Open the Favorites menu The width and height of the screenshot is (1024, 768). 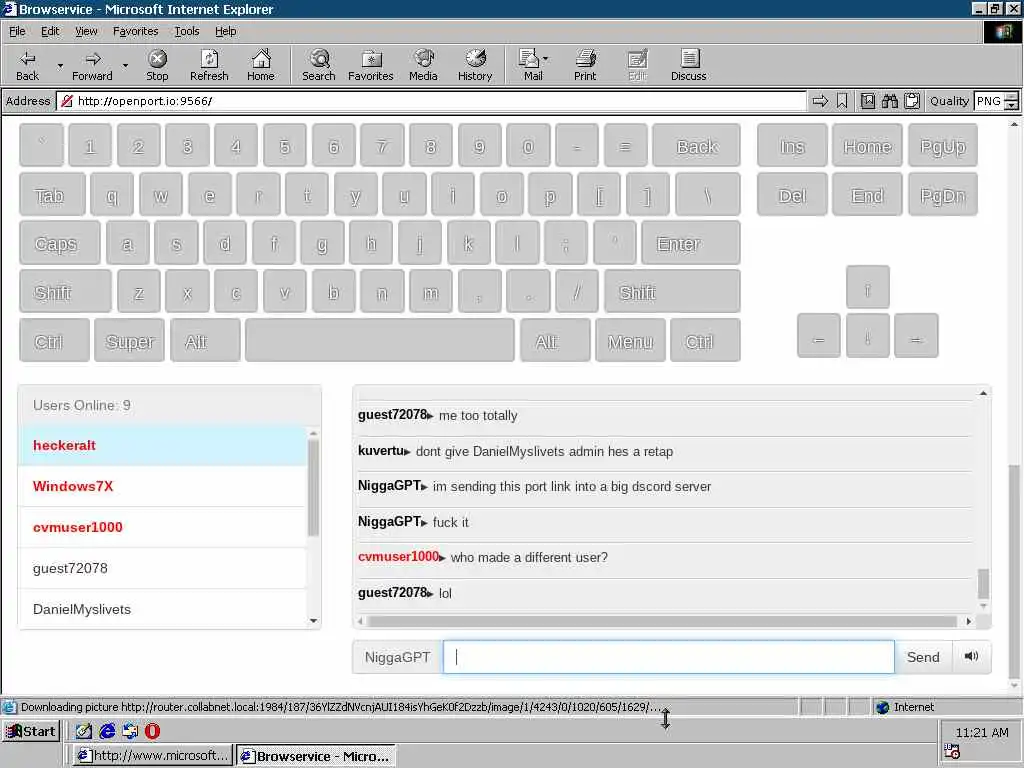(x=135, y=31)
